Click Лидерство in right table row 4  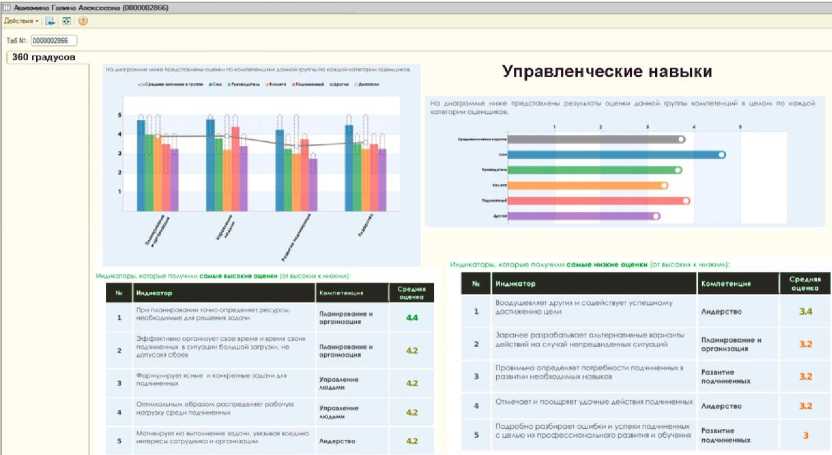coord(722,406)
